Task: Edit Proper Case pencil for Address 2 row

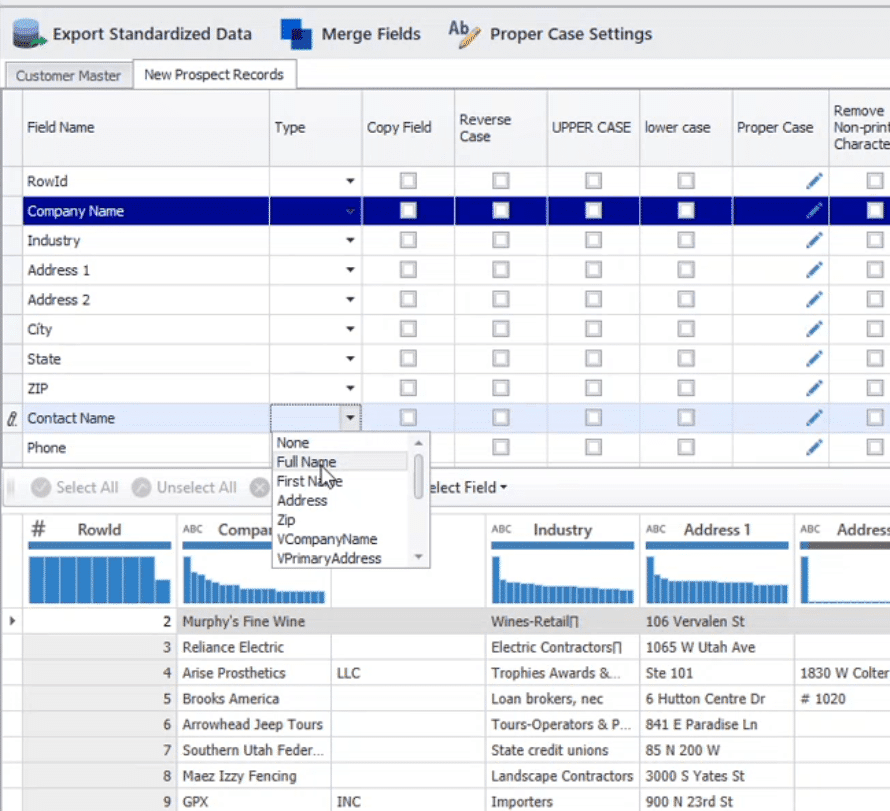Action: [814, 299]
